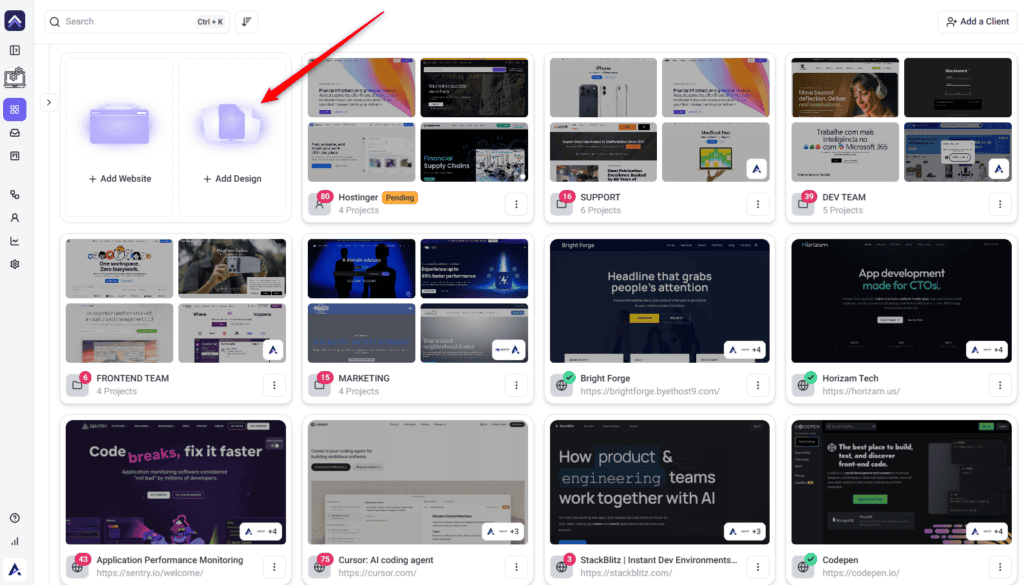Open the reports chart icon in sidebar

tap(14, 241)
